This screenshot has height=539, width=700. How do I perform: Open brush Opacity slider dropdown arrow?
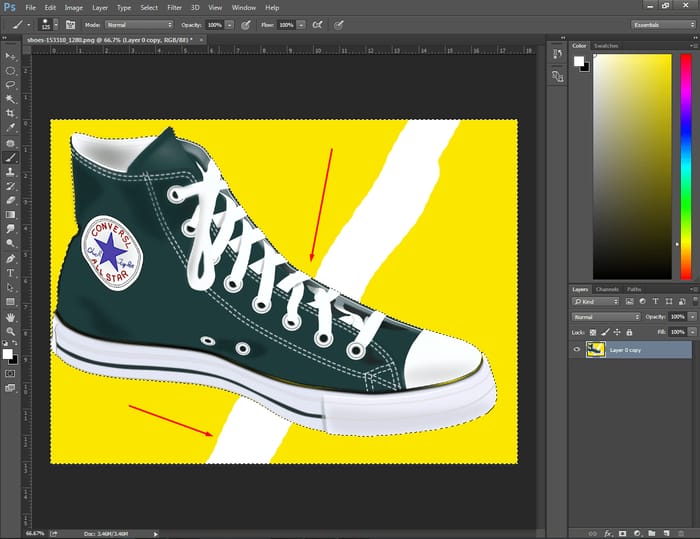click(x=229, y=25)
